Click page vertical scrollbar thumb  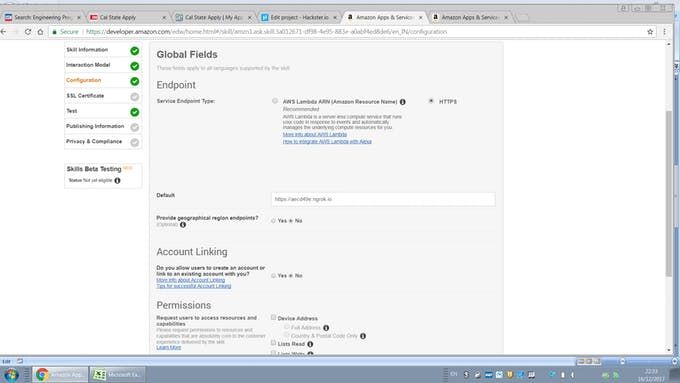point(669,193)
